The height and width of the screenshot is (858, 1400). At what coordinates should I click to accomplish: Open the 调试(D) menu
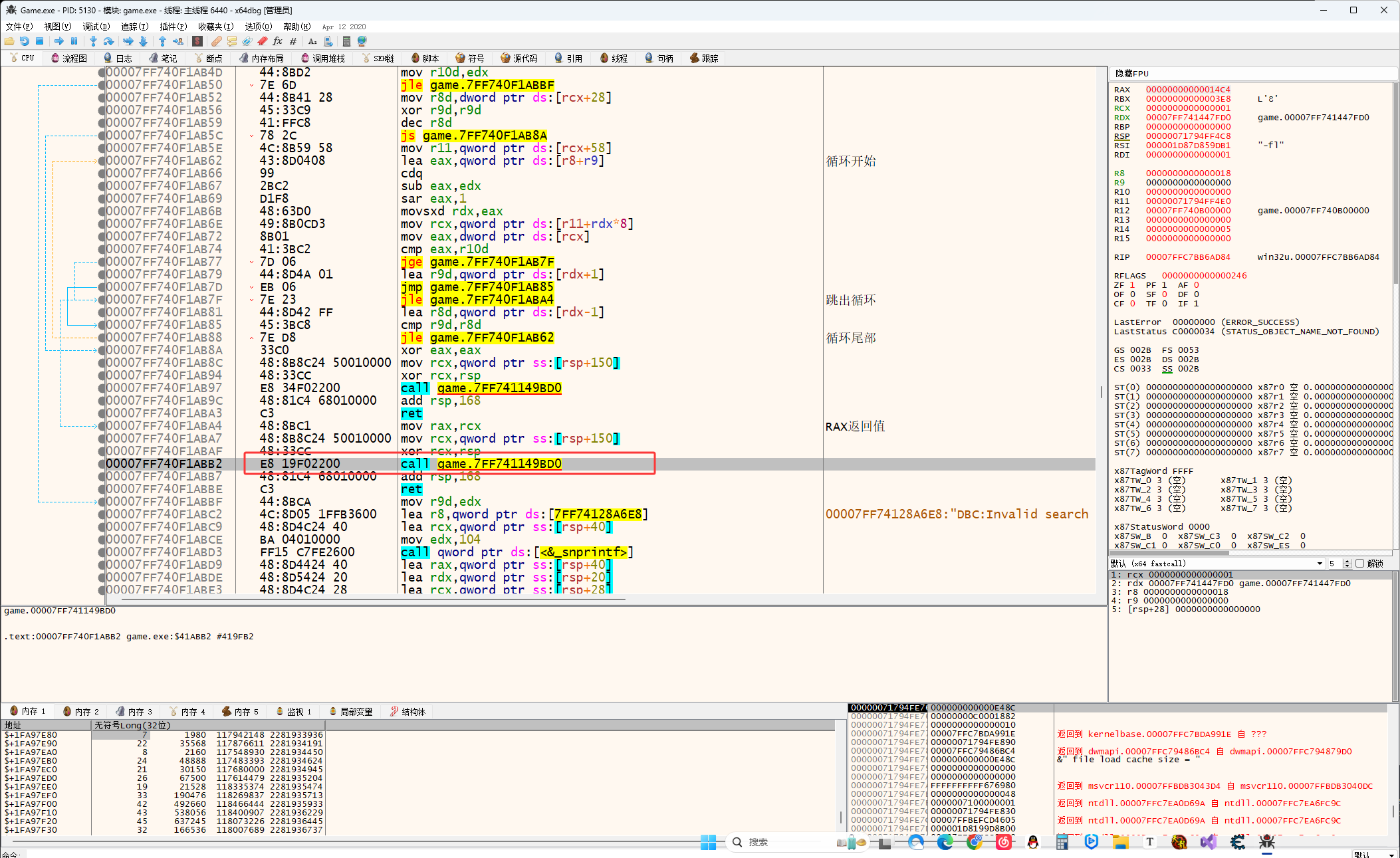(x=96, y=27)
